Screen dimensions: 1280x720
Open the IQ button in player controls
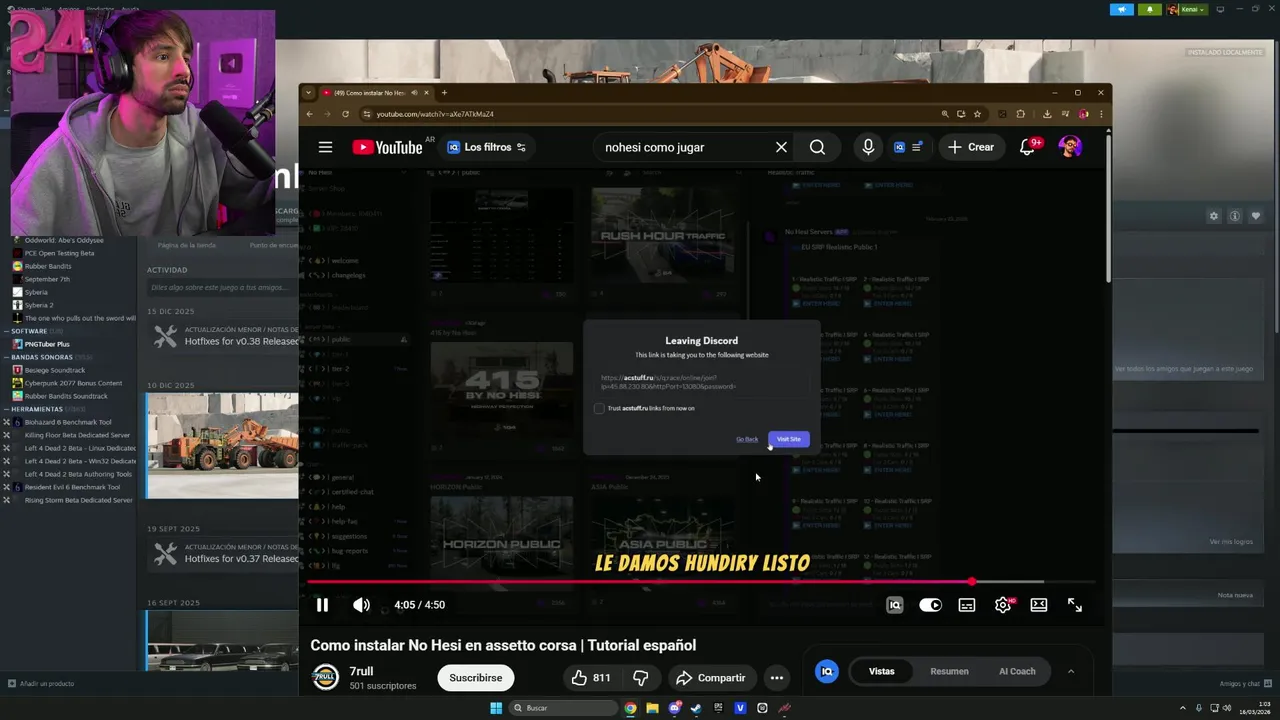point(895,605)
